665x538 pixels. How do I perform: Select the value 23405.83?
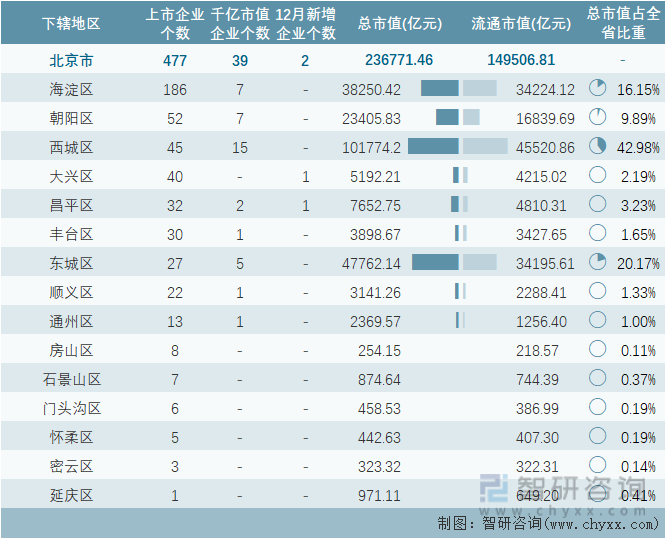tap(372, 119)
